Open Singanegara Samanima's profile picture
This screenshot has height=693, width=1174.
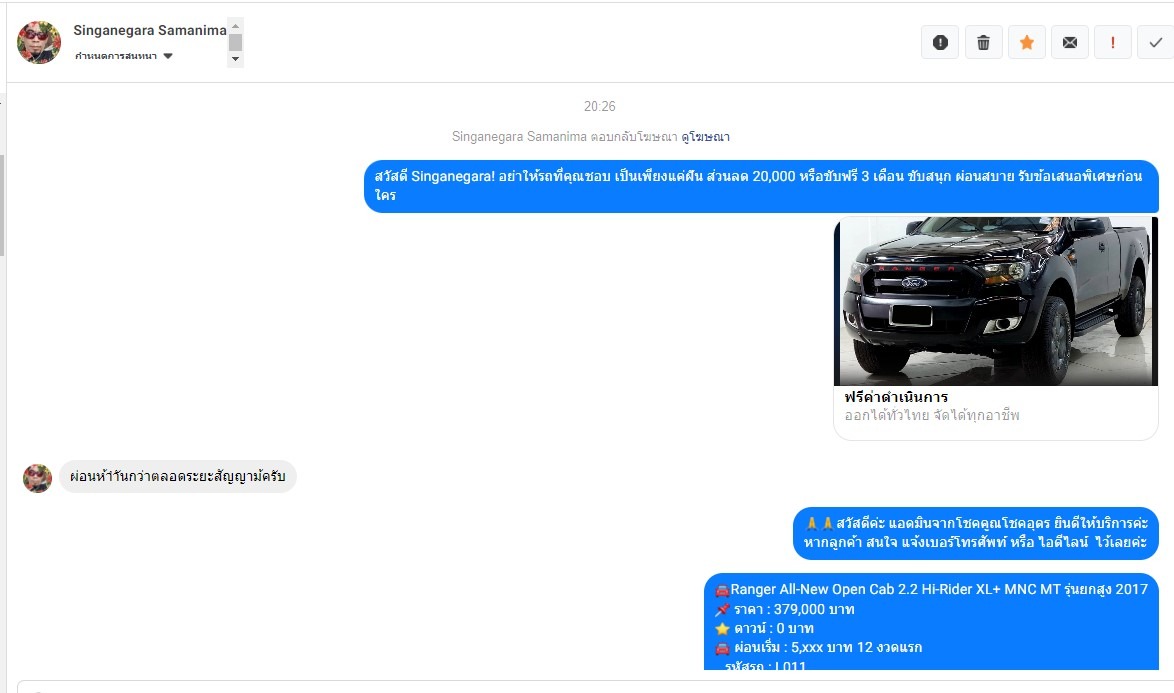click(39, 42)
